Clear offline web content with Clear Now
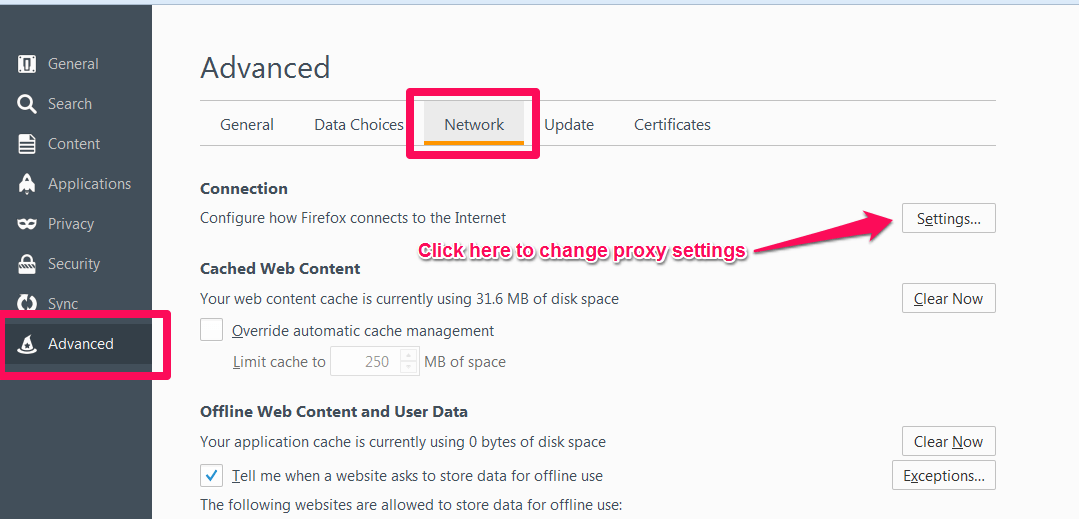 (948, 442)
